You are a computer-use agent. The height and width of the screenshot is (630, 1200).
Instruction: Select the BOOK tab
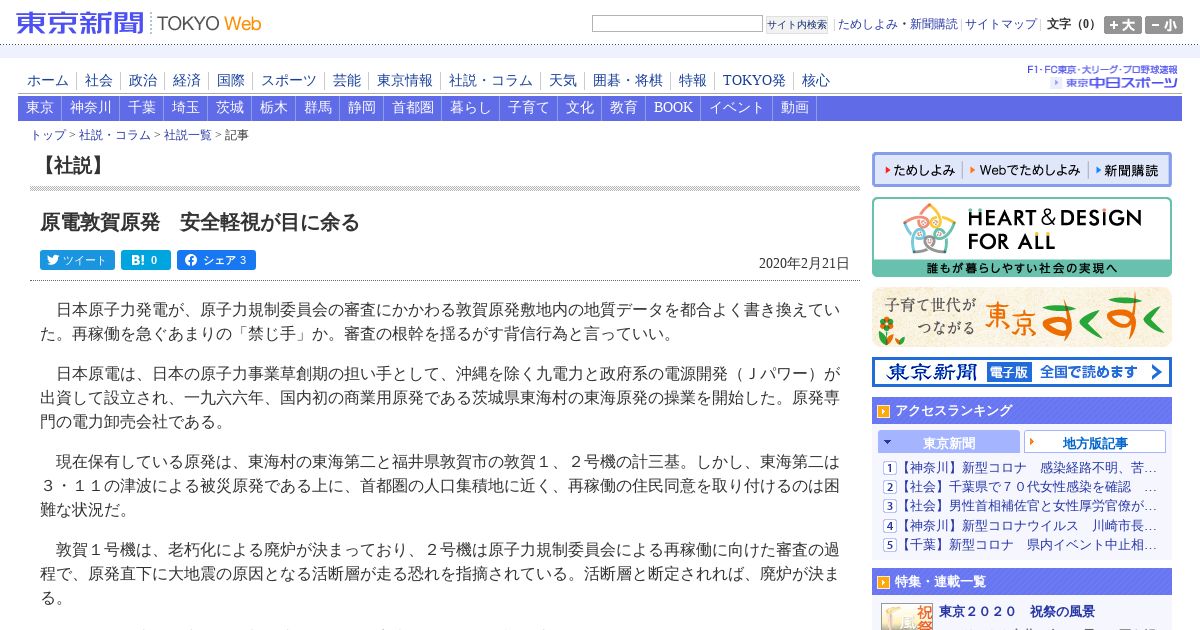click(673, 108)
